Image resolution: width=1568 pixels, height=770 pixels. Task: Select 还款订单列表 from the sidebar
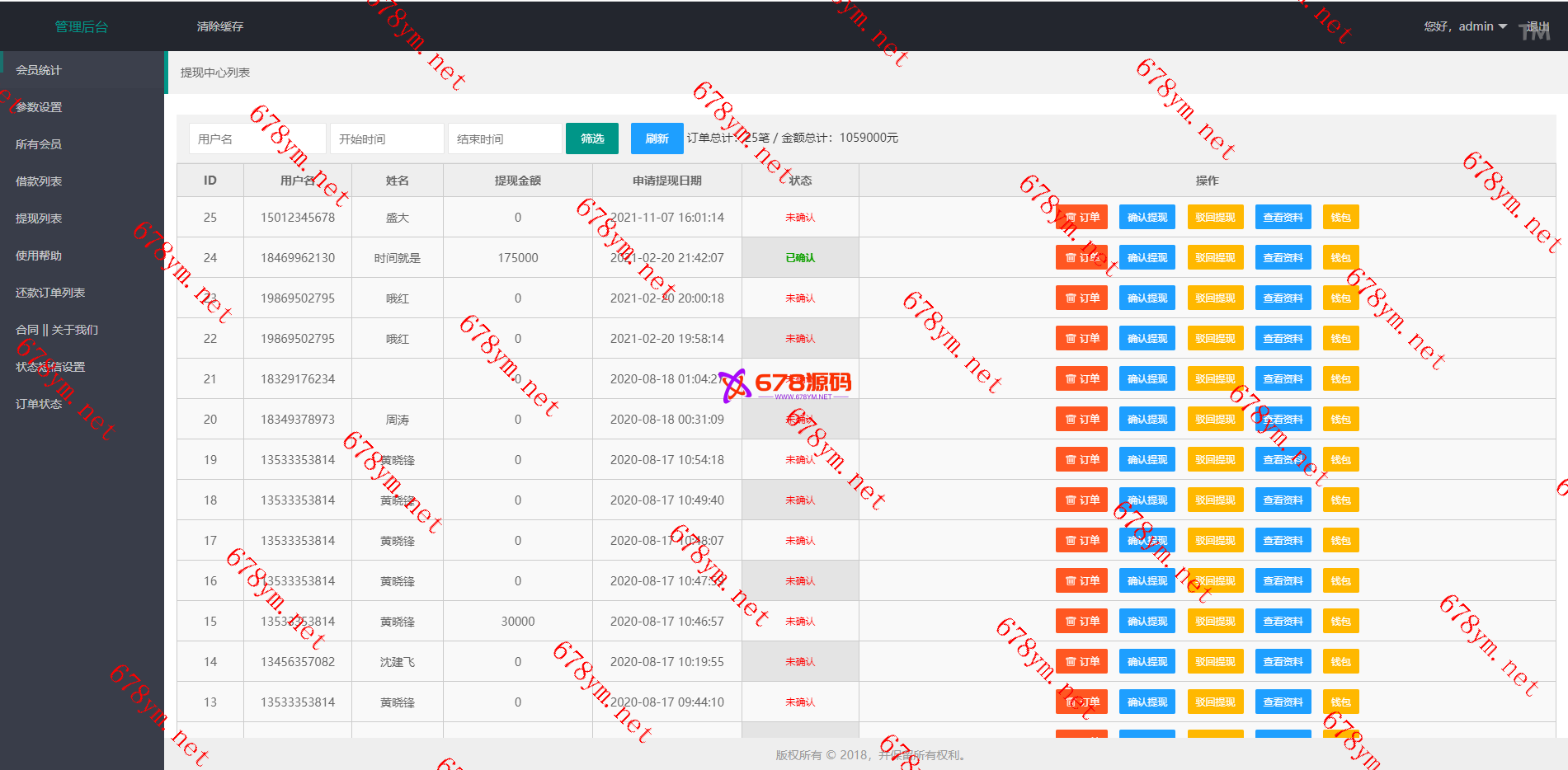click(50, 293)
